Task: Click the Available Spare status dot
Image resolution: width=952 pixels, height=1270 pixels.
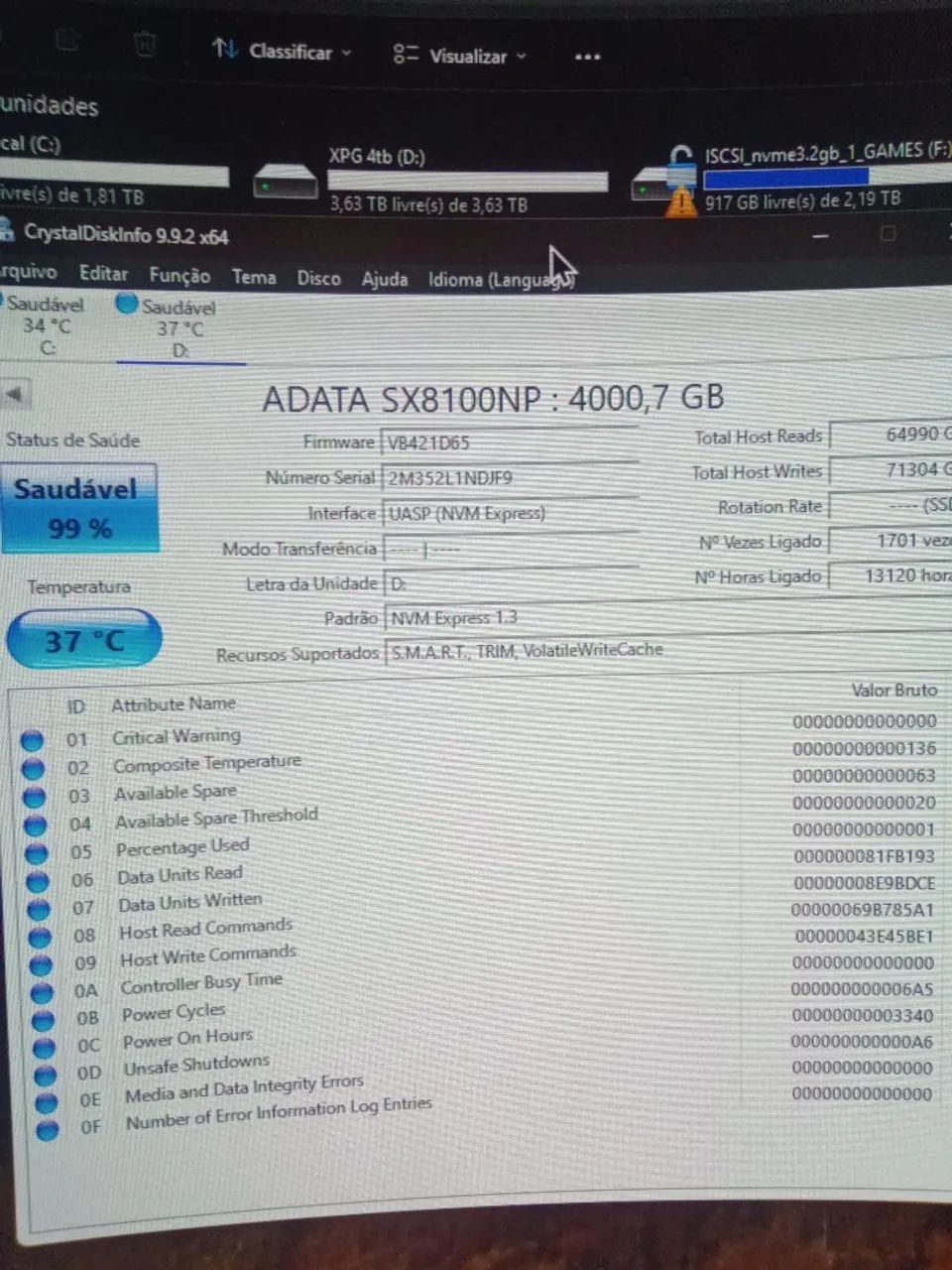Action: (35, 797)
